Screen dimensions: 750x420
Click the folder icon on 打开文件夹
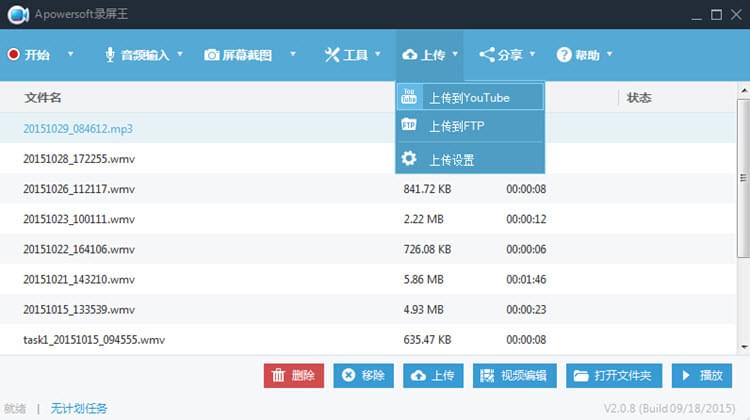(581, 376)
